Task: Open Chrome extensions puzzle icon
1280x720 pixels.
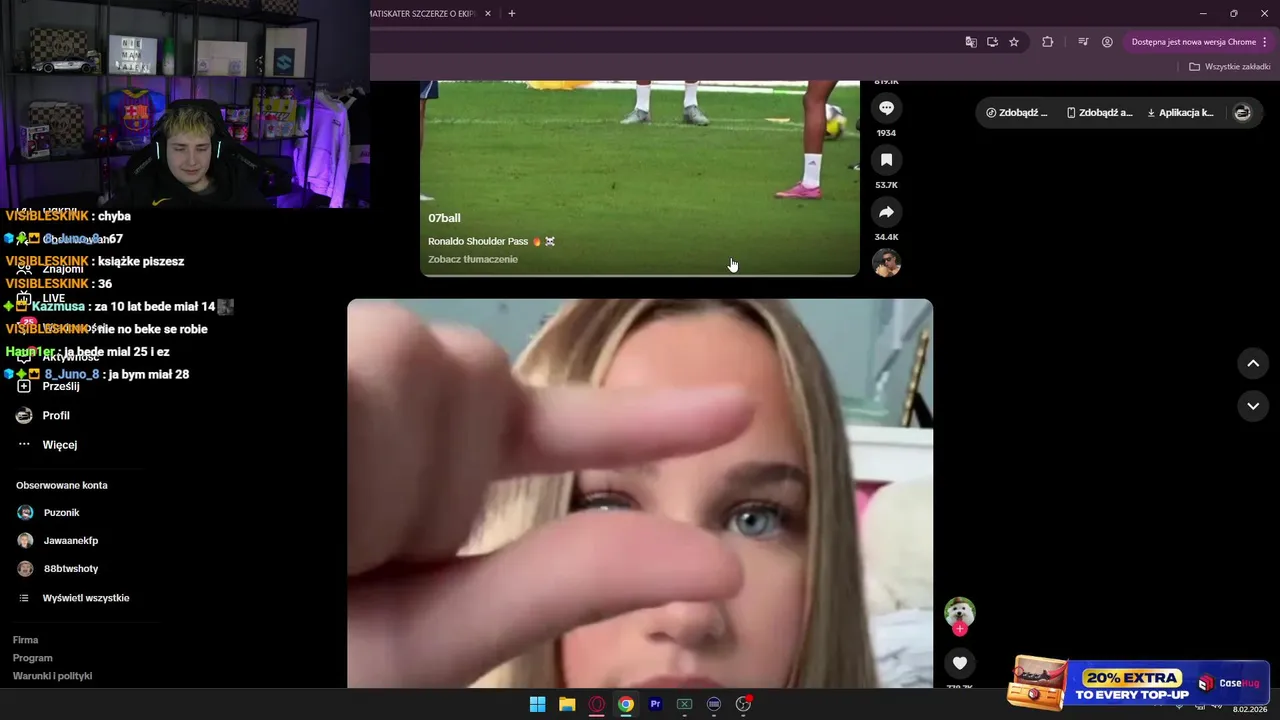Action: [x=1048, y=42]
